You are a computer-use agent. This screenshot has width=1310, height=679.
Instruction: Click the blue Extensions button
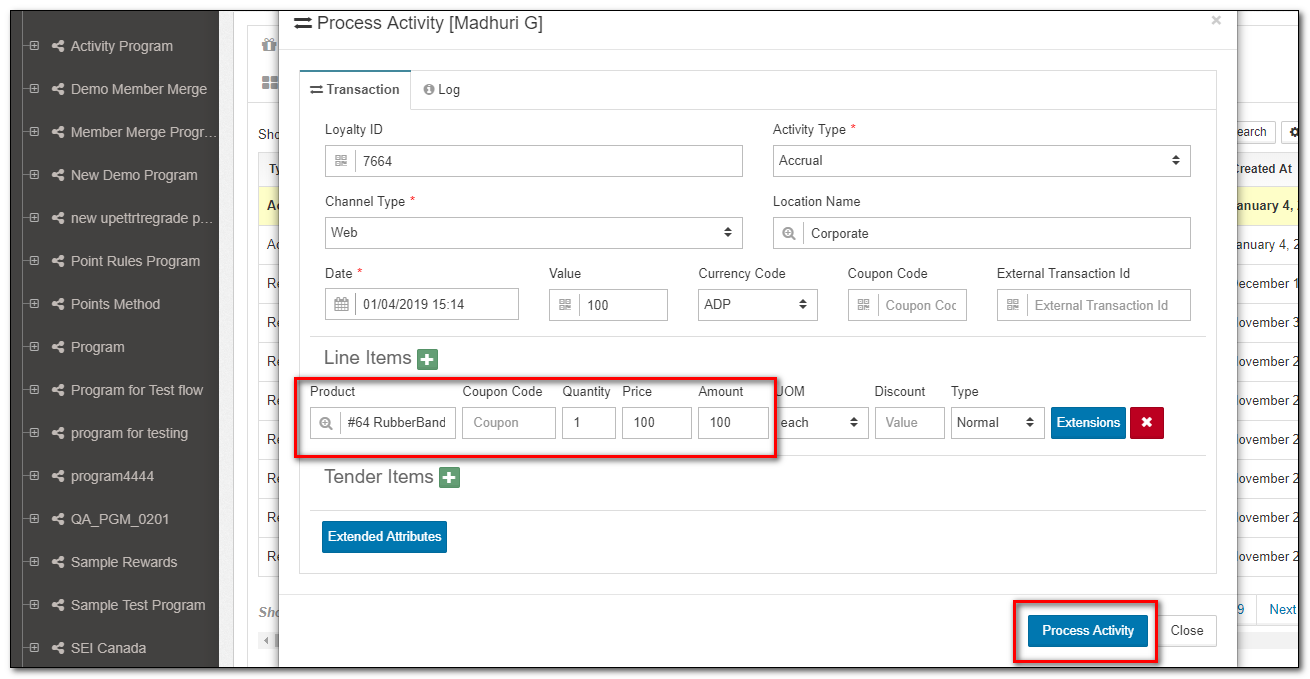pyautogui.click(x=1087, y=423)
